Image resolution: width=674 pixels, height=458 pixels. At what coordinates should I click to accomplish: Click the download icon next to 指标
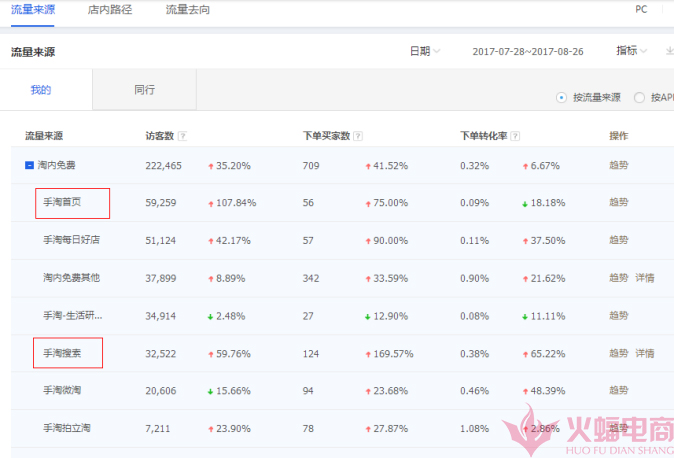669,51
